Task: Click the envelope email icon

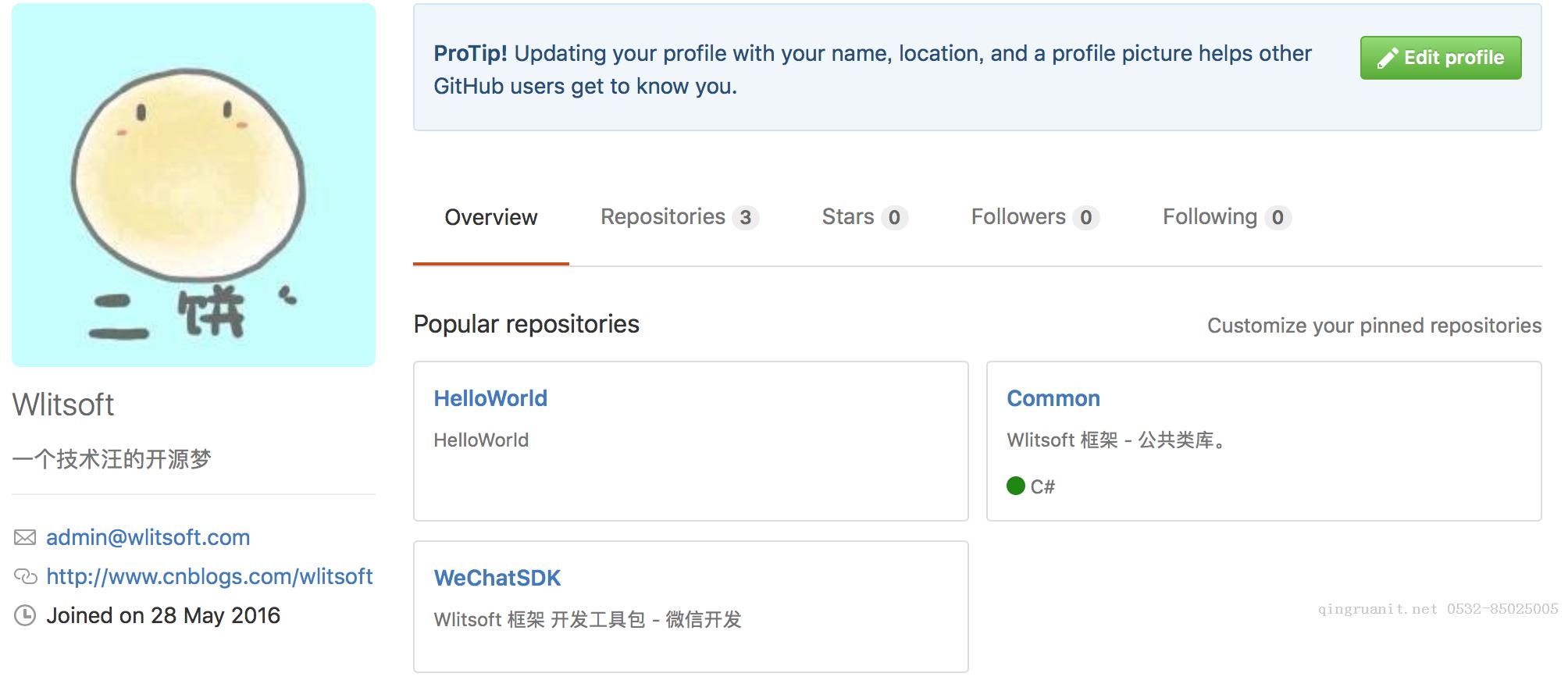Action: pos(25,538)
